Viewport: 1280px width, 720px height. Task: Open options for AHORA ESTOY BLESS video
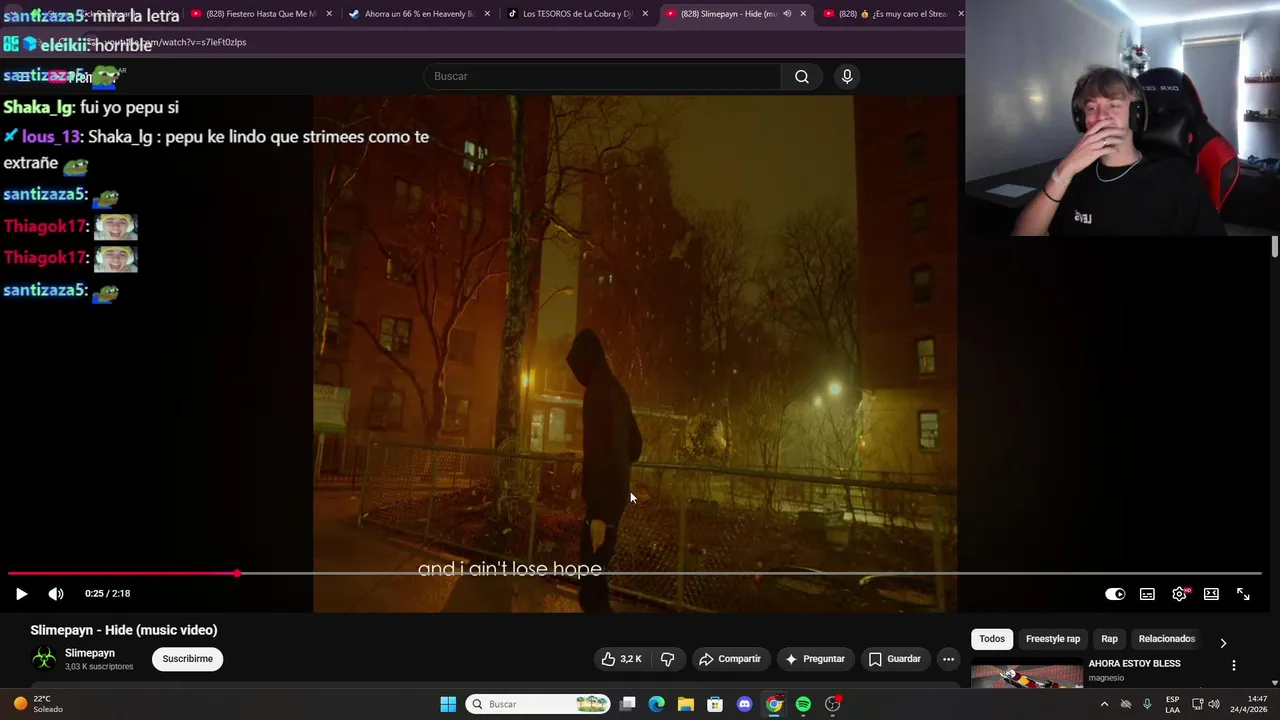click(x=1233, y=665)
